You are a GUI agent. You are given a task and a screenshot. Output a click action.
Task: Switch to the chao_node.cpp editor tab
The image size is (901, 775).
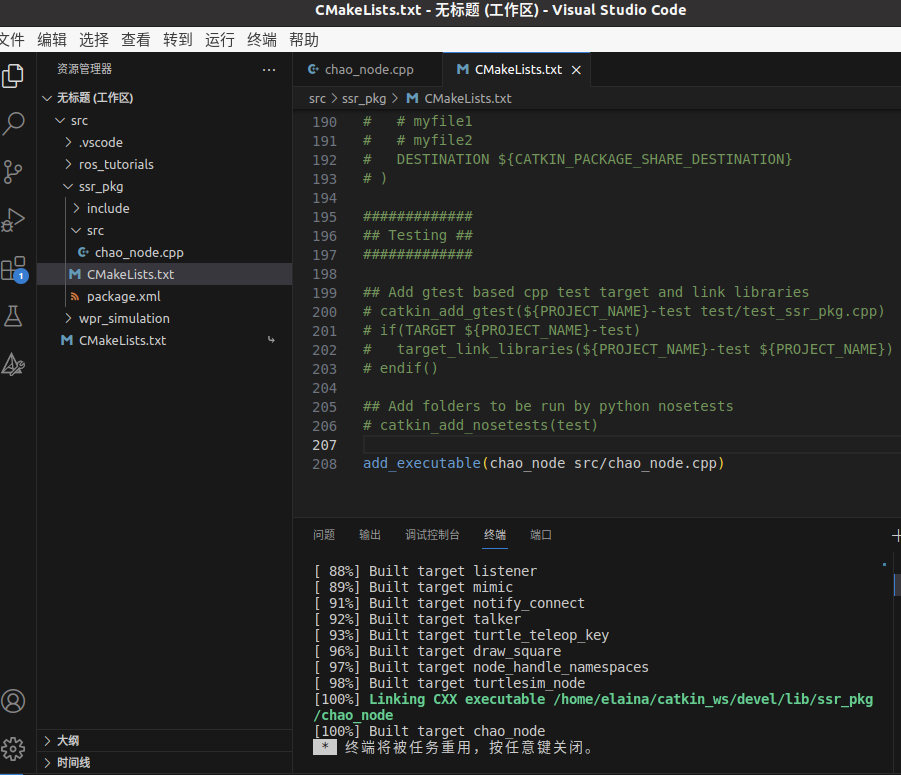point(368,70)
